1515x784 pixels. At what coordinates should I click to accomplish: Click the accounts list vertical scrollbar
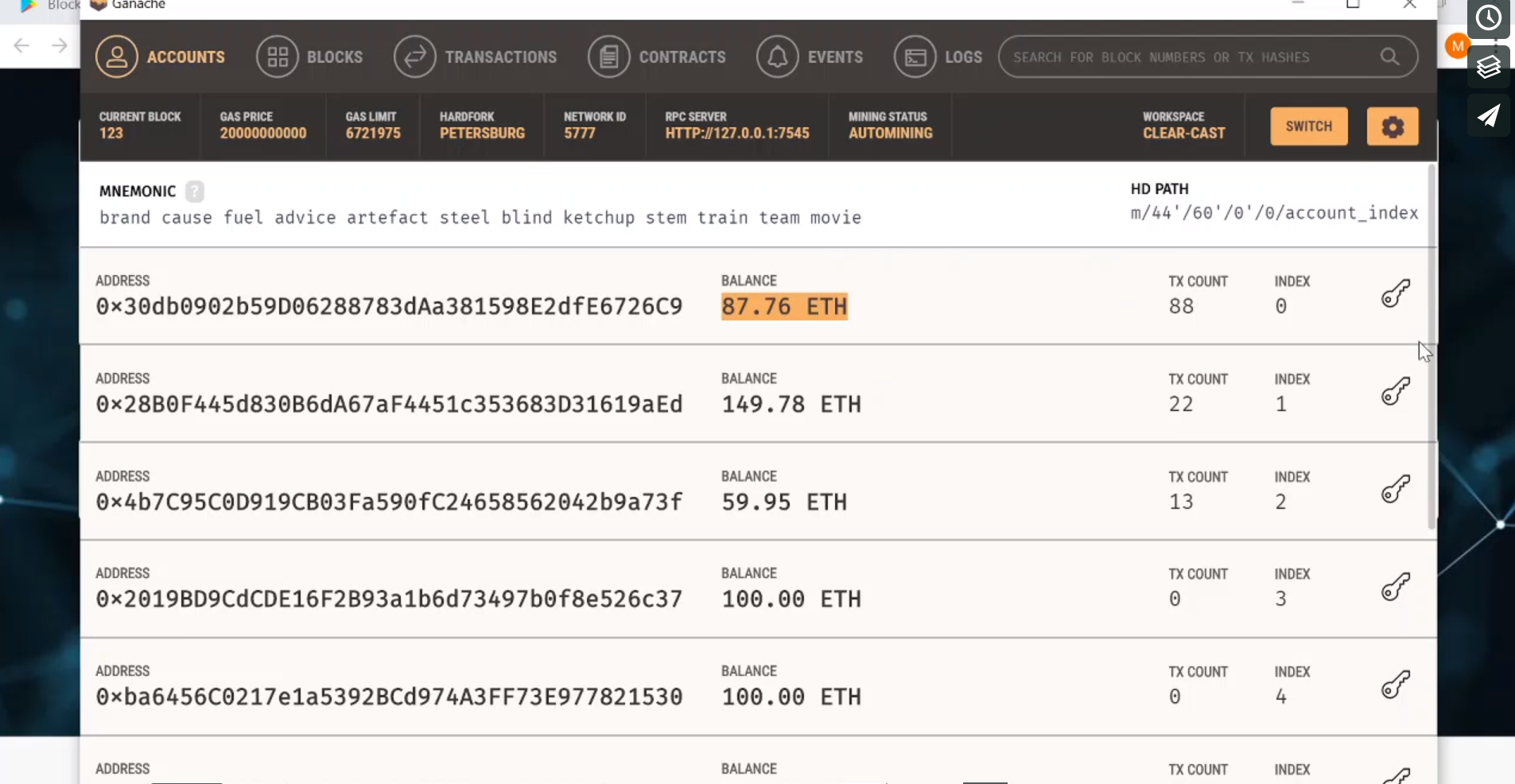coord(1431,347)
